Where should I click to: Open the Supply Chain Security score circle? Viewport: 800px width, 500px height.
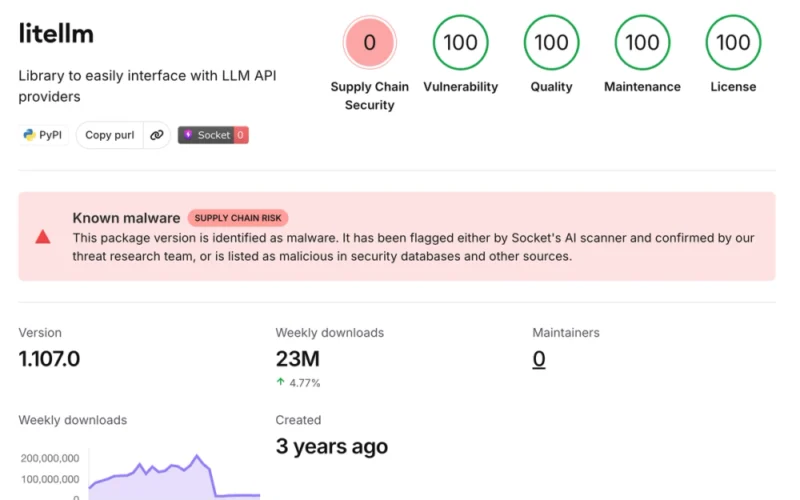point(369,42)
